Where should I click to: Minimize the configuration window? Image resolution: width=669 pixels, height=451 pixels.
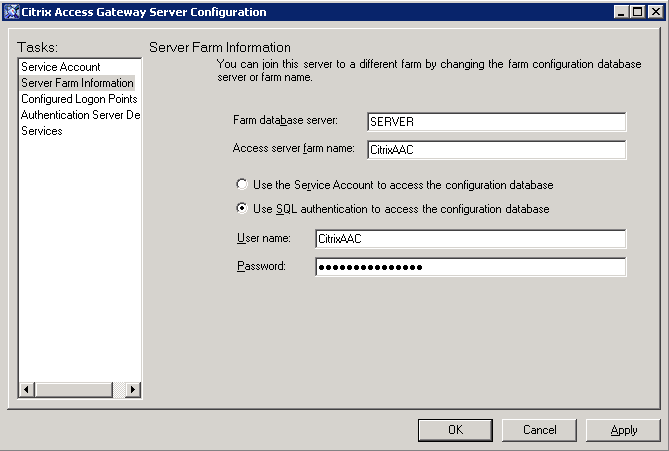[x=621, y=12]
